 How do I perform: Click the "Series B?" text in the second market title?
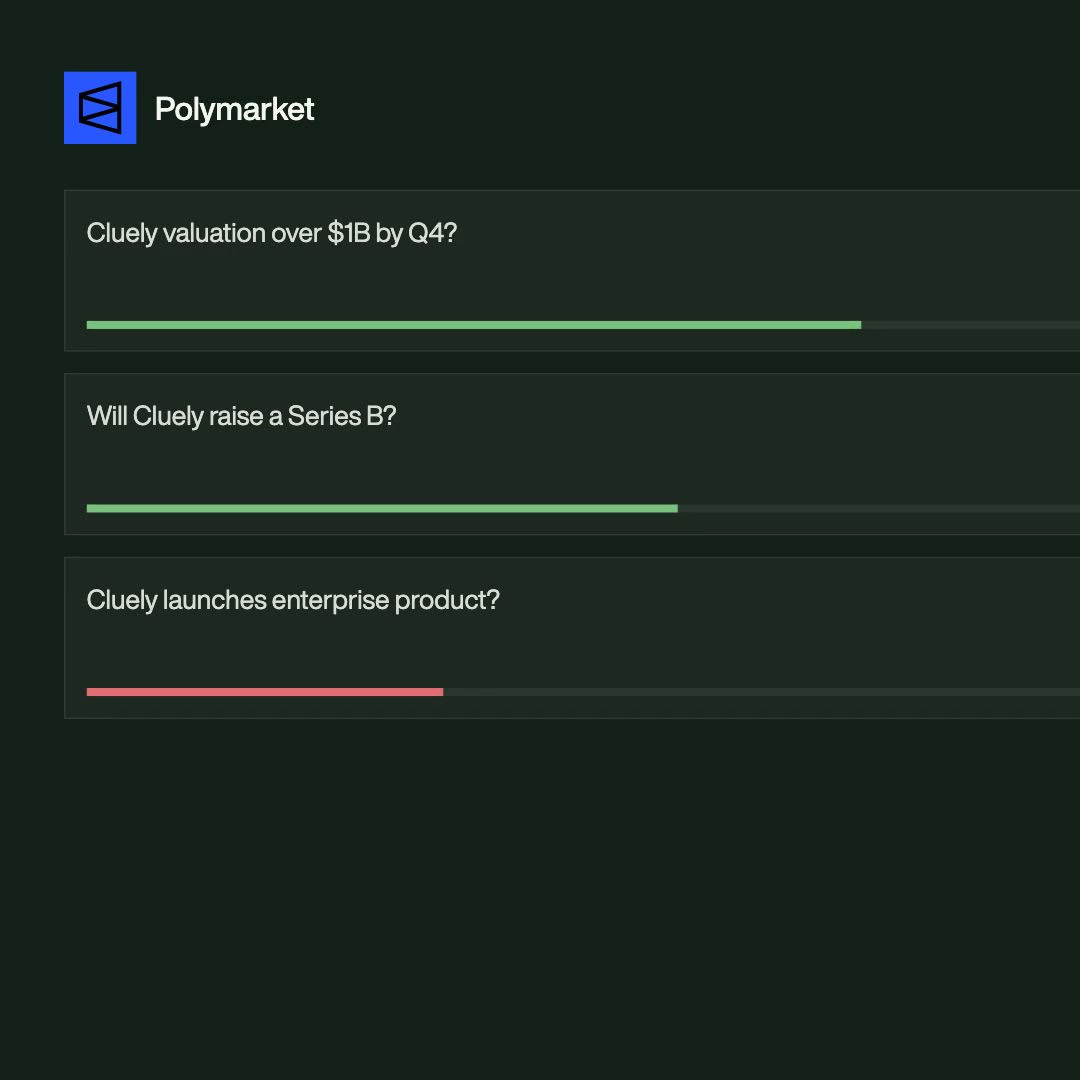click(x=342, y=416)
